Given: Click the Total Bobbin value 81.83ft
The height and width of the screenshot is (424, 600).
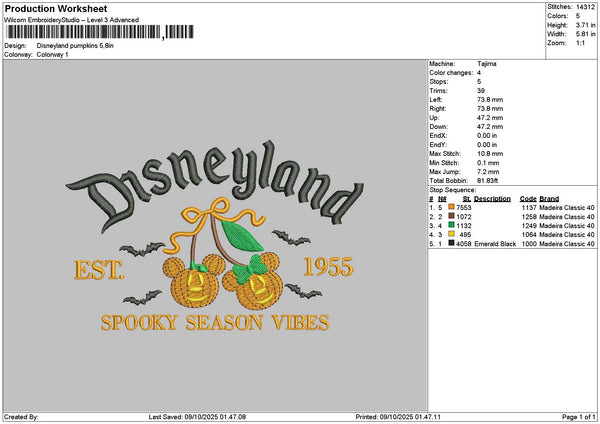Looking at the screenshot, I should coord(488,181).
